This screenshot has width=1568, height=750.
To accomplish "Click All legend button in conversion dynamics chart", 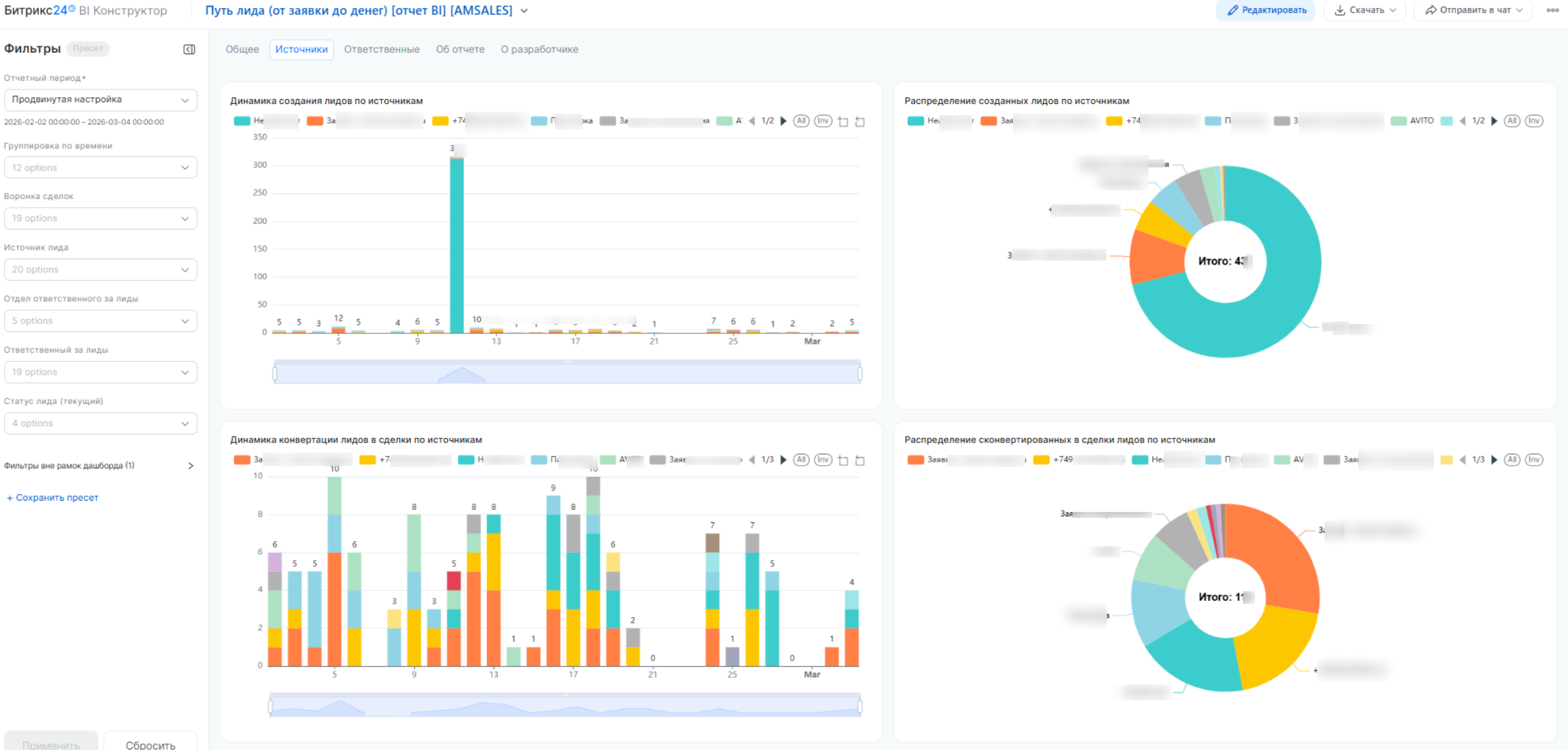I will (801, 460).
